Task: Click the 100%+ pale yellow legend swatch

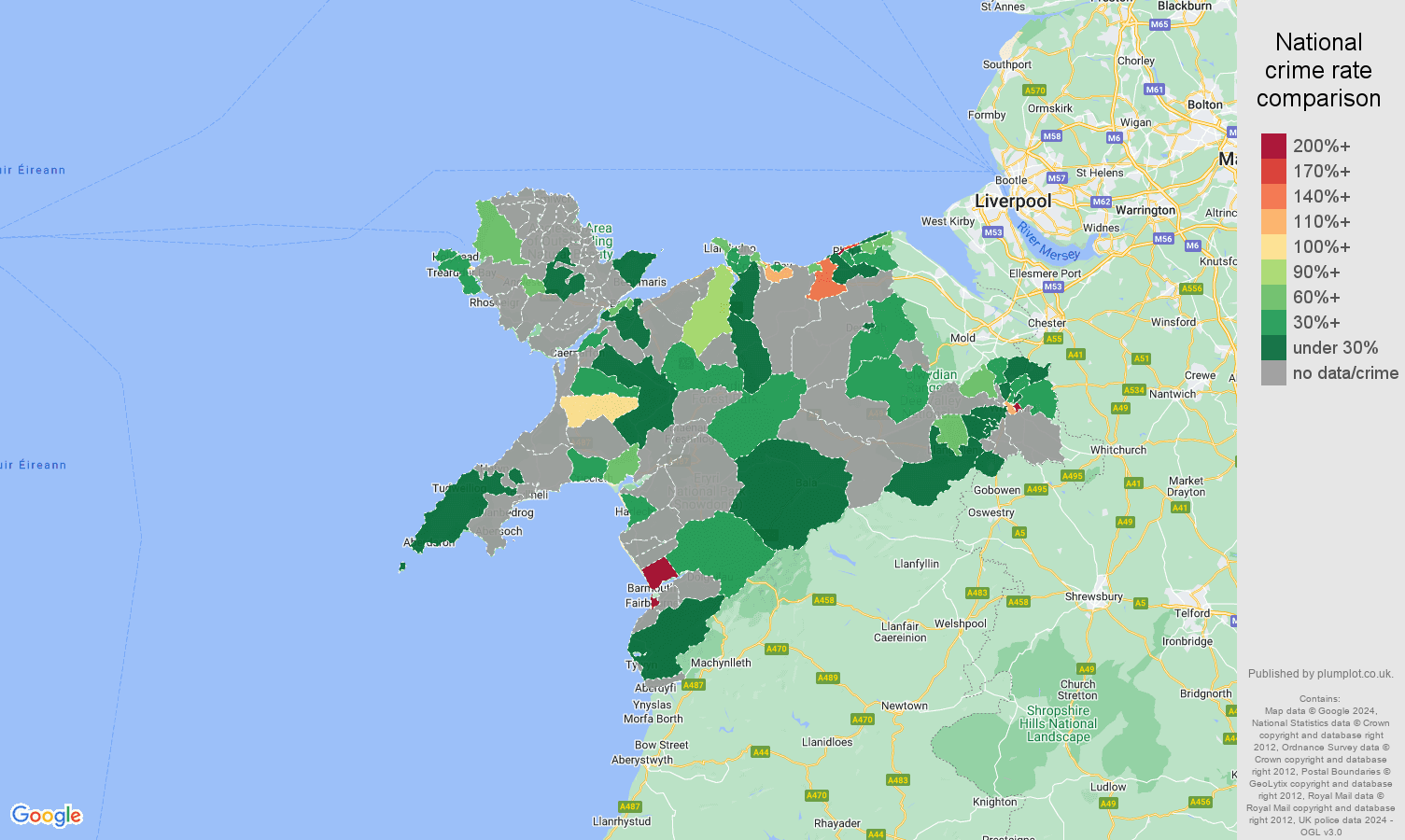Action: click(1273, 246)
